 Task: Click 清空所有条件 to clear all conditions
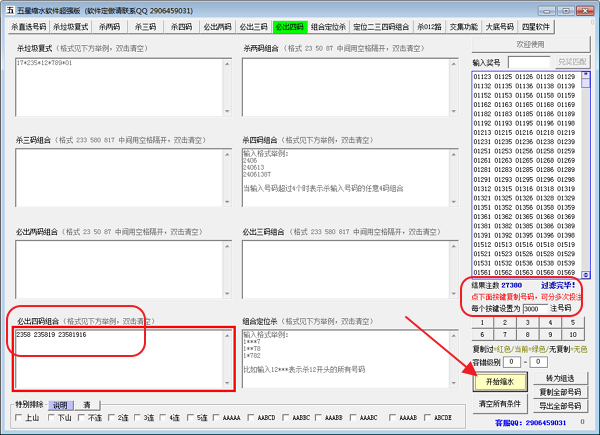coord(499,403)
